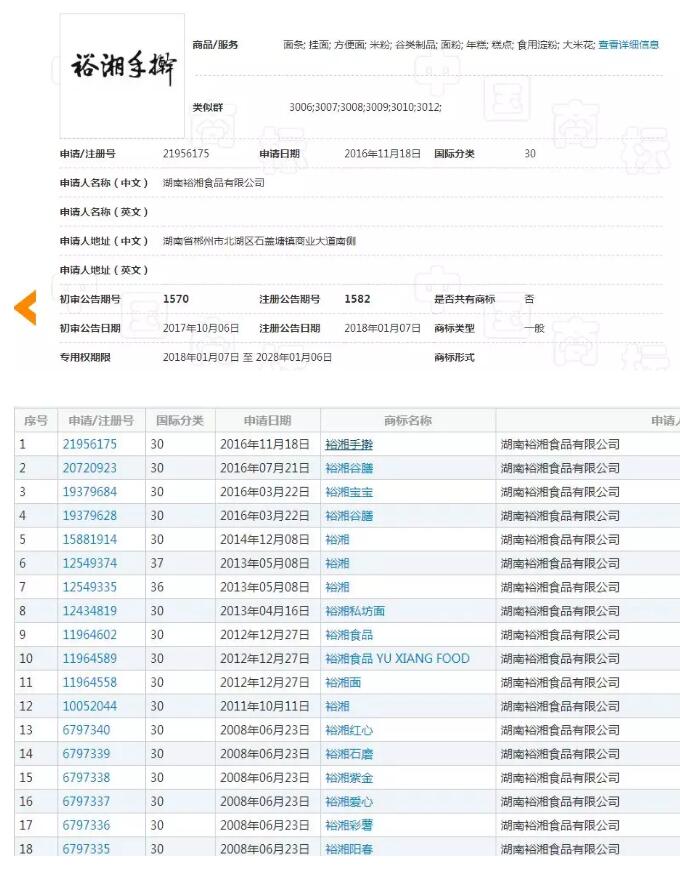
Task: Open trademark name 裕湘爱心 link
Action: coord(349,801)
